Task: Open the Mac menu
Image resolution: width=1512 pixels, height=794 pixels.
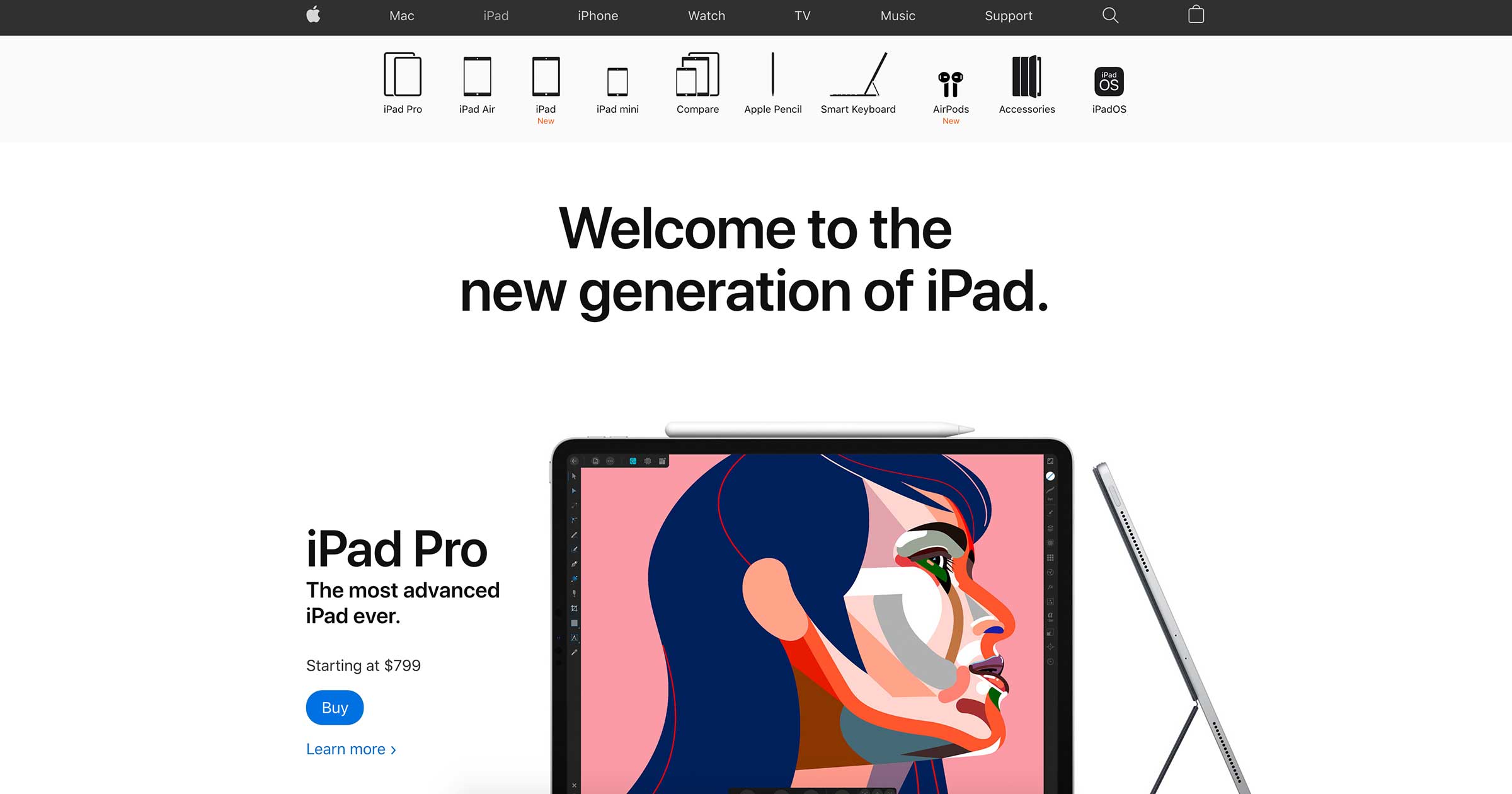Action: (x=402, y=16)
